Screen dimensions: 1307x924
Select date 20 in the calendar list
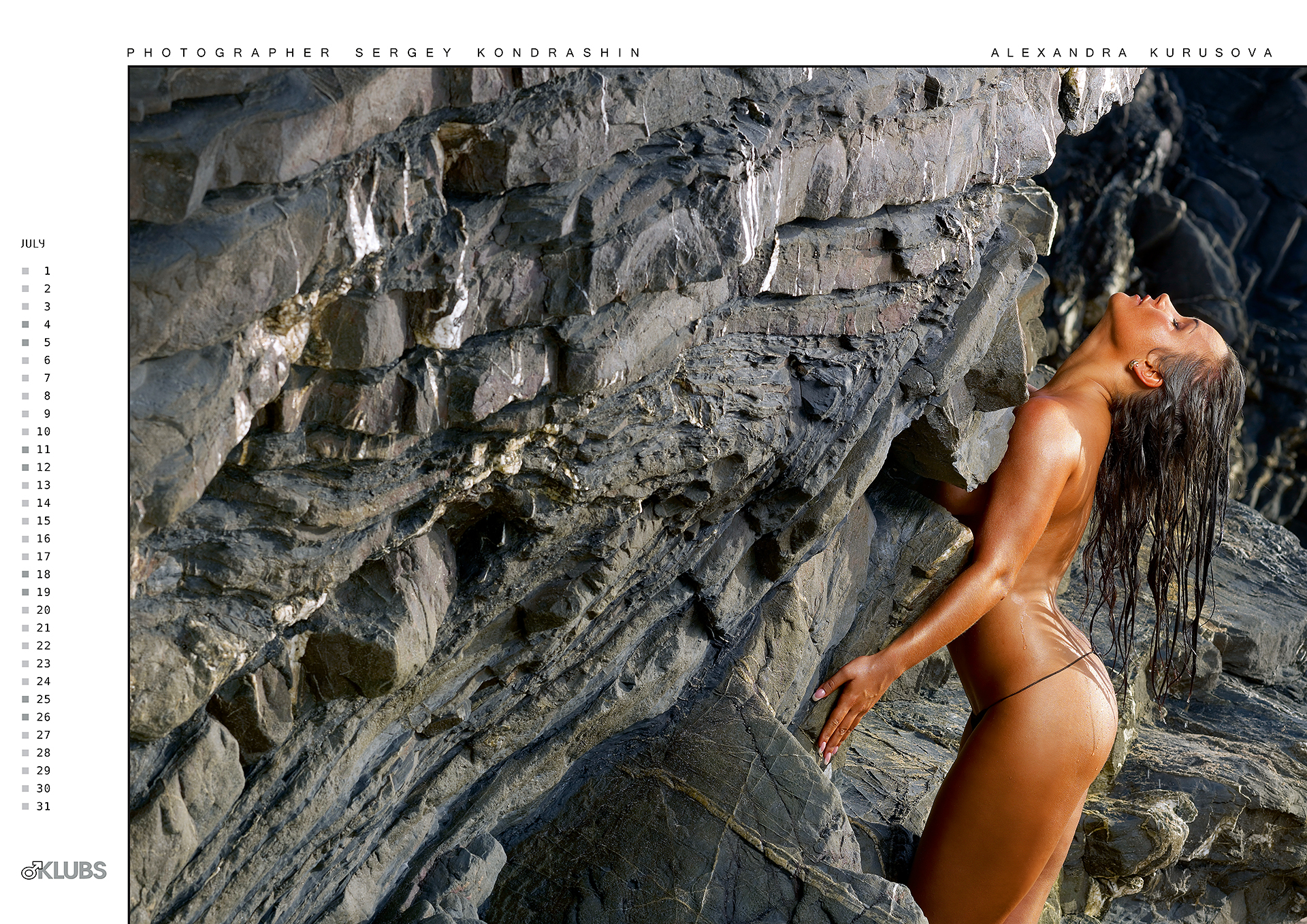click(44, 610)
